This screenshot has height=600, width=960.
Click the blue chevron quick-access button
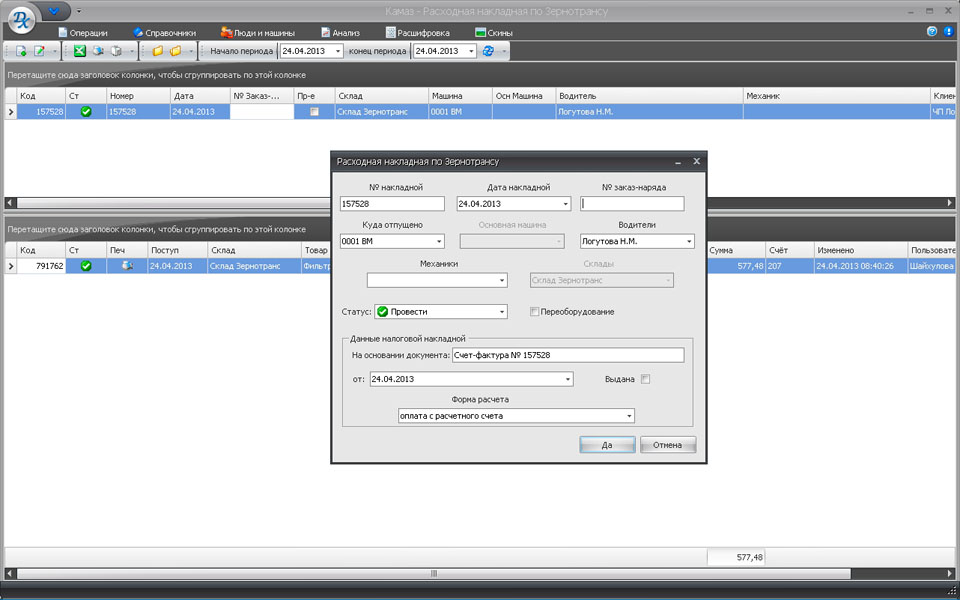(x=55, y=11)
